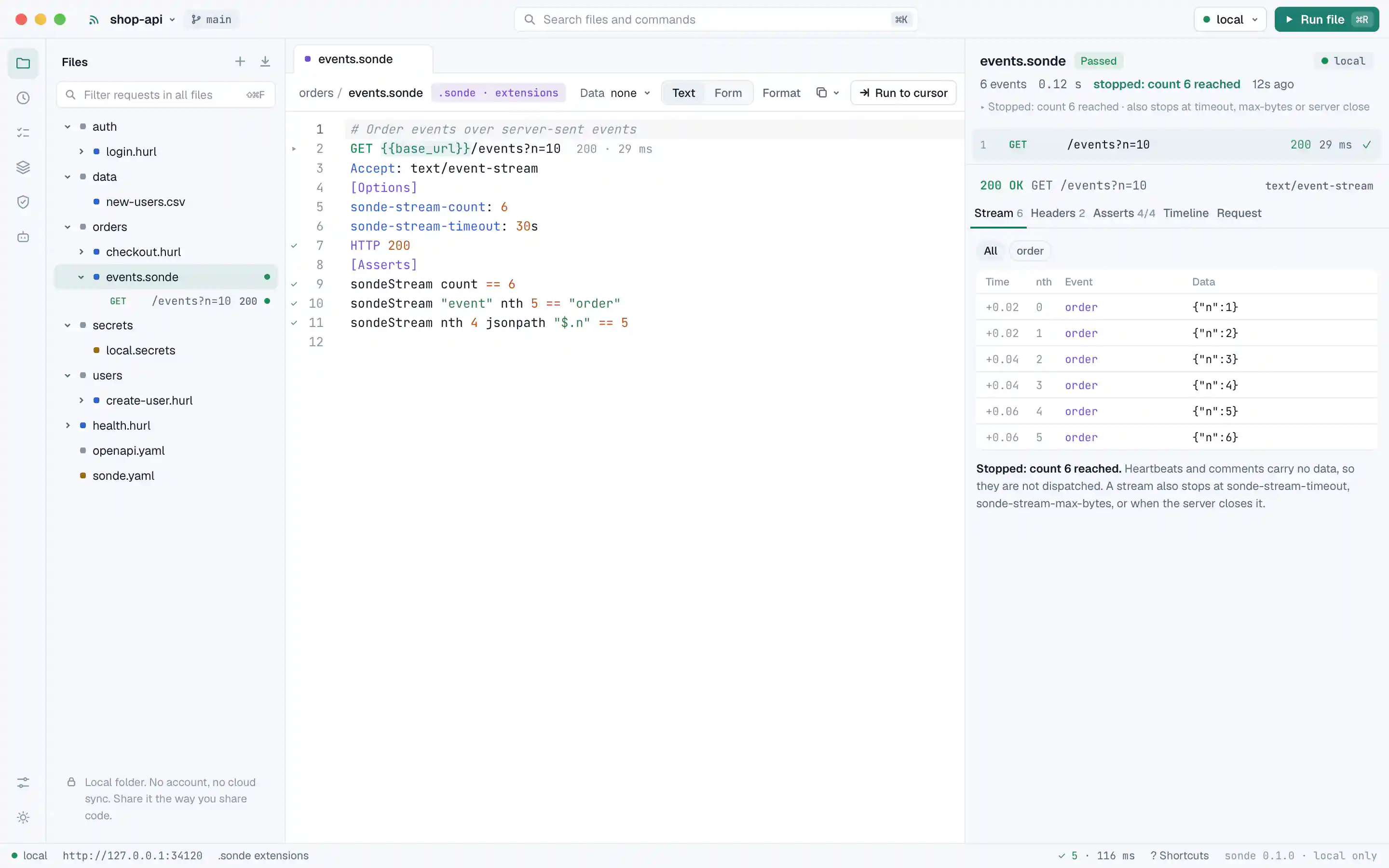1389x868 pixels.
Task: Open the Files folder sidebar icon
Action: (23, 63)
